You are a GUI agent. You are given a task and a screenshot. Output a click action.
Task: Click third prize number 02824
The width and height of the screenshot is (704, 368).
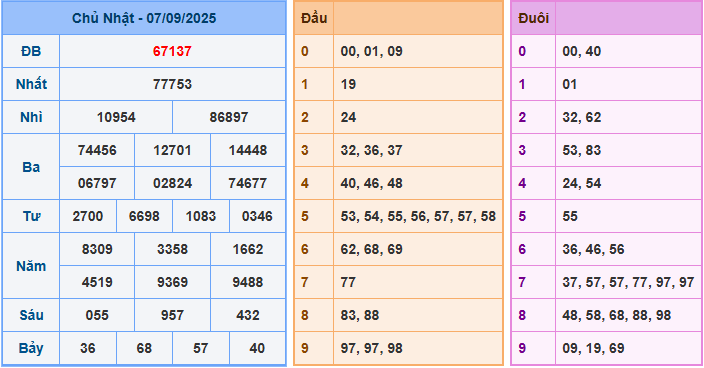coord(172,184)
